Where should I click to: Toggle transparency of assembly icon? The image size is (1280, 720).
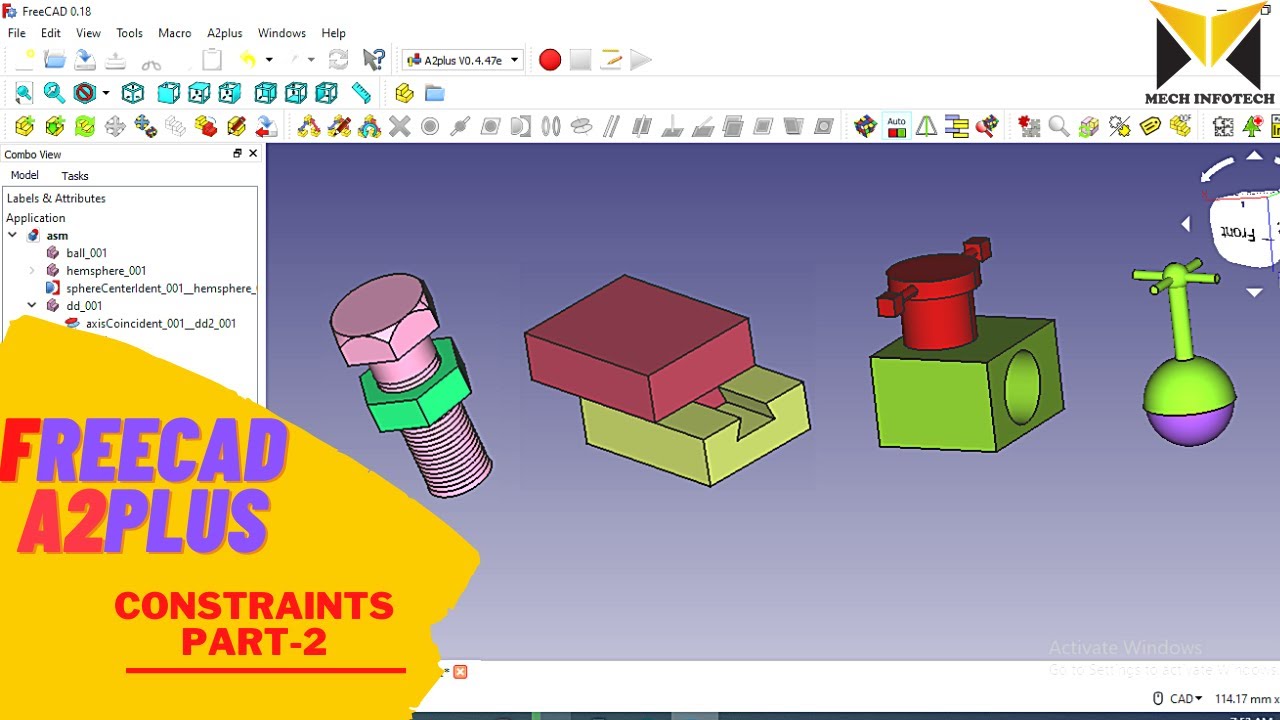[1089, 126]
